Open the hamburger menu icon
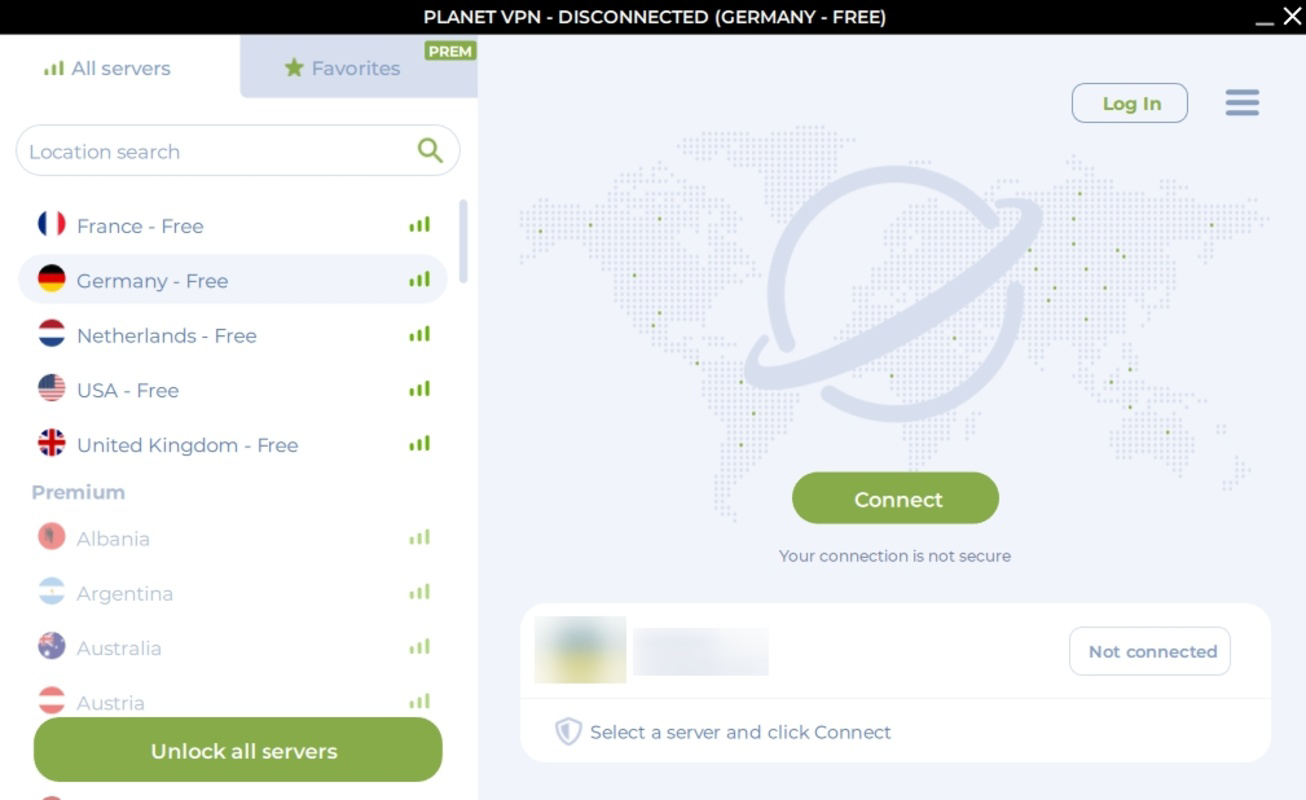 coord(1242,102)
